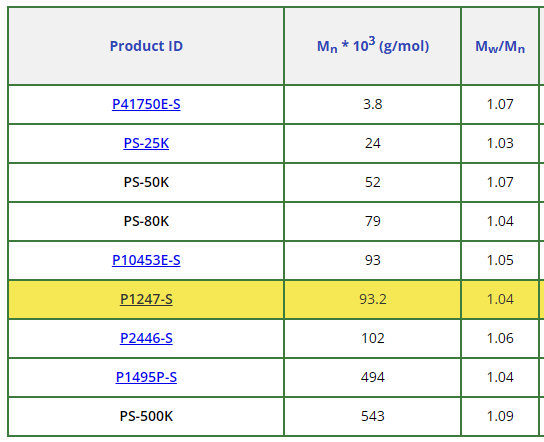Click the Mn value 494 cell
The image size is (544, 442).
[373, 377]
